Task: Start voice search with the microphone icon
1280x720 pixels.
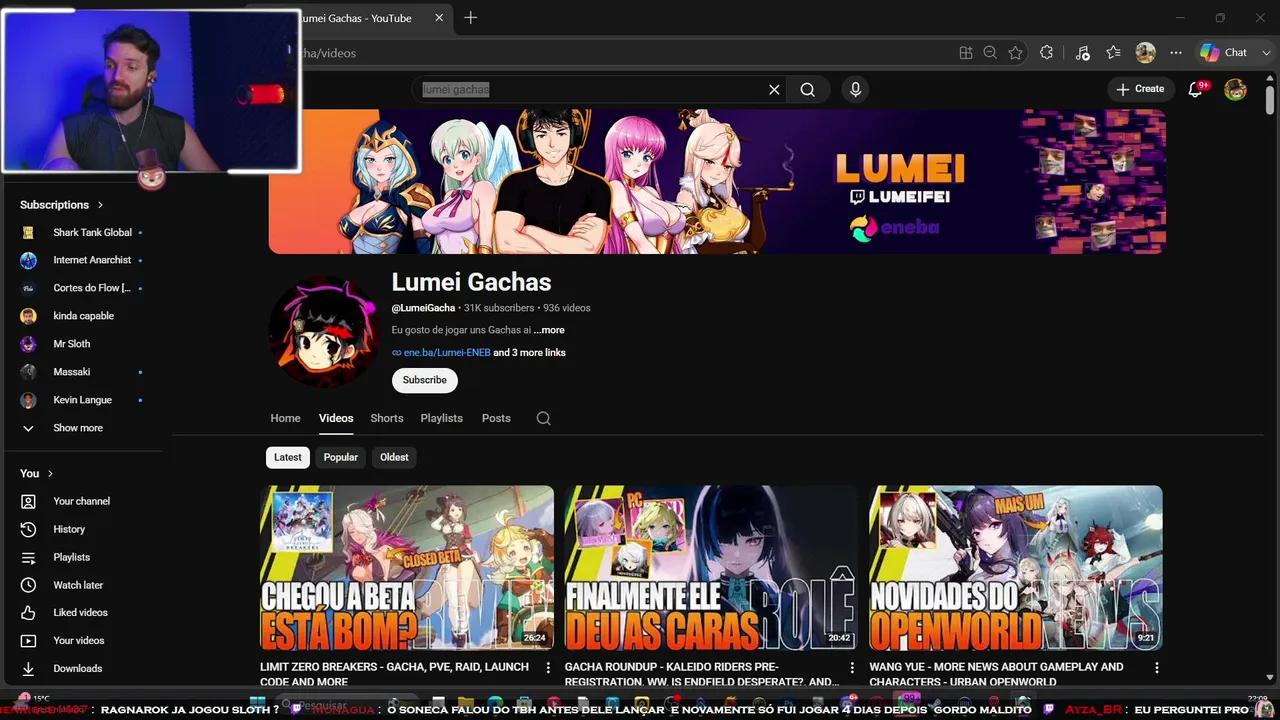Action: [855, 89]
